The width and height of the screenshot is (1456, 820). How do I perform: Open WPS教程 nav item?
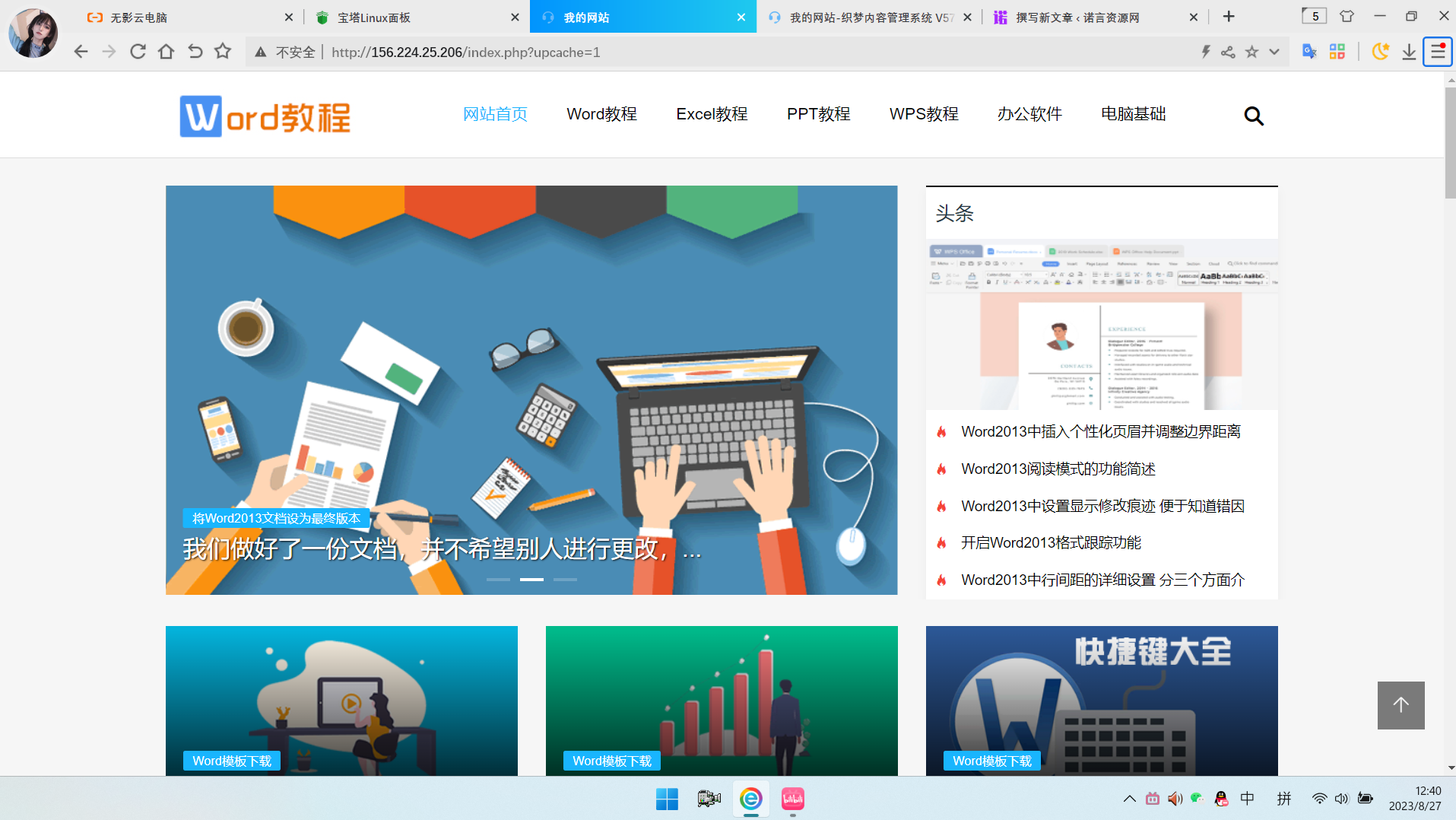pyautogui.click(x=924, y=114)
